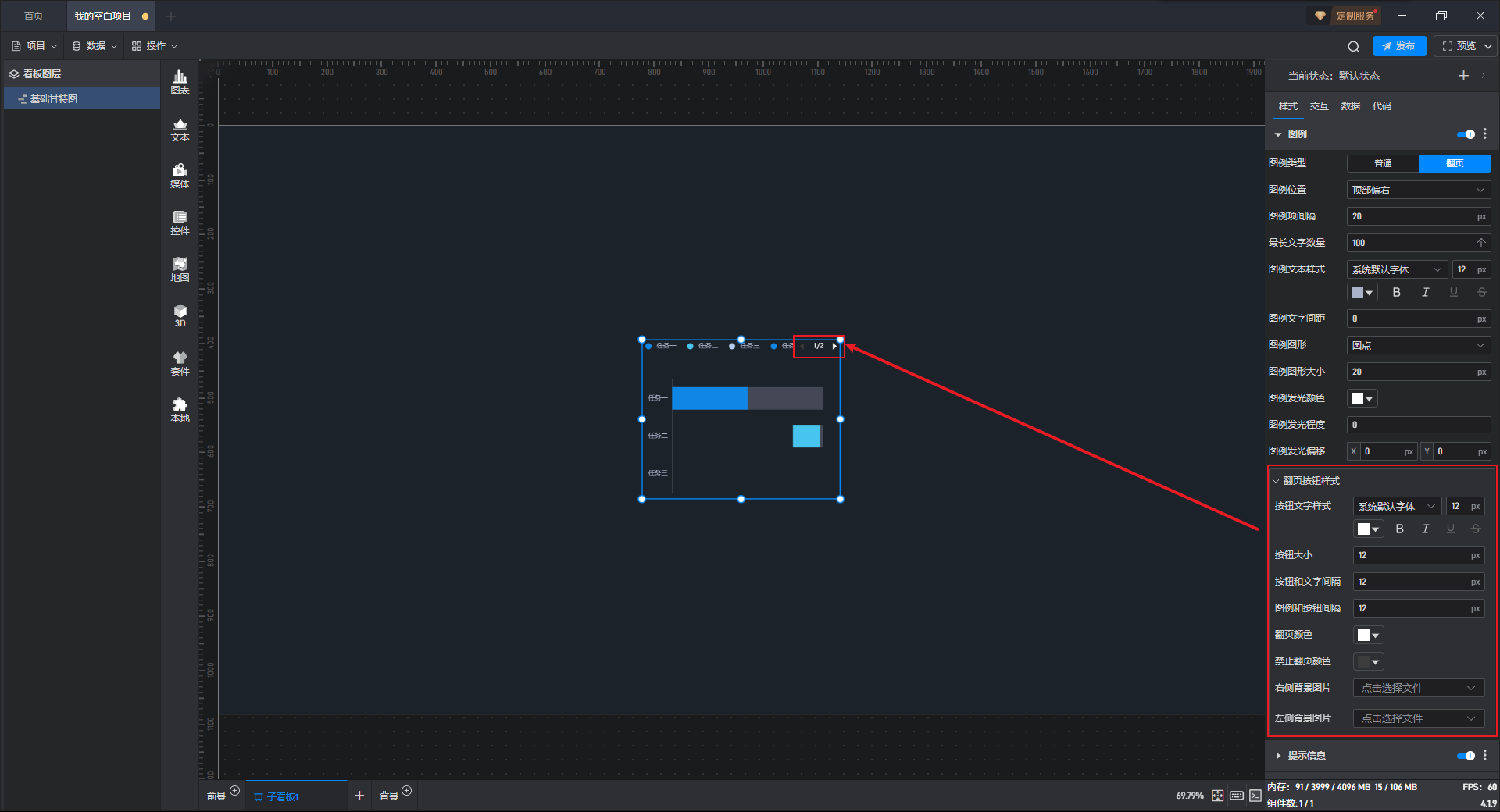
Task: Open the 项目 menu
Action: point(35,46)
